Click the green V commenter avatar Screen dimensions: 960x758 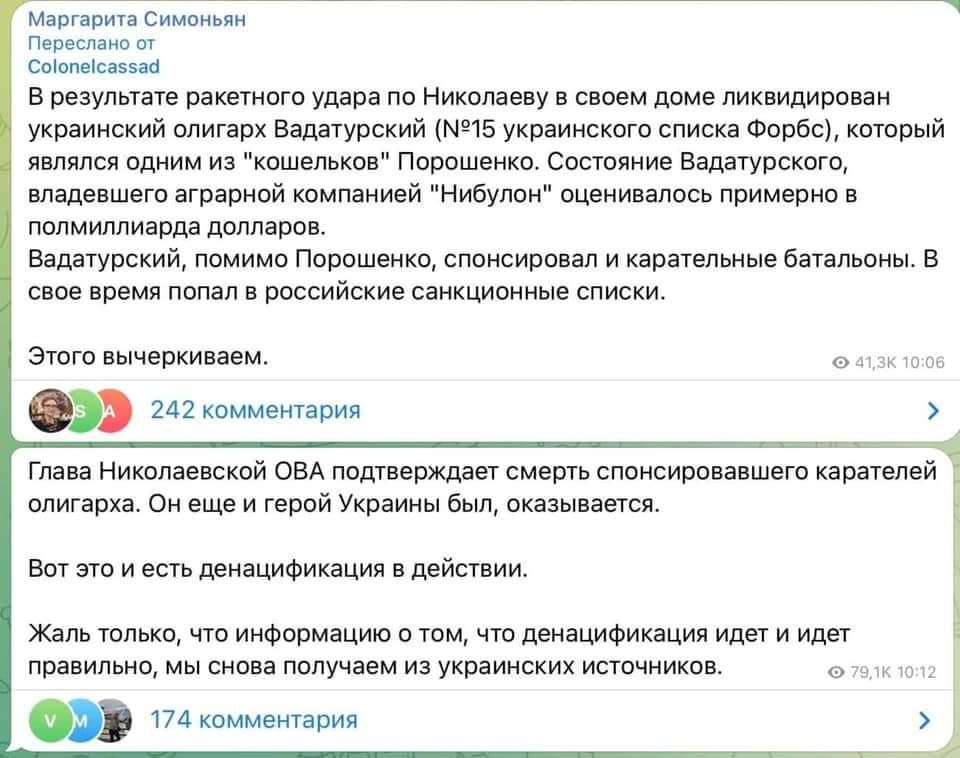tap(50, 719)
